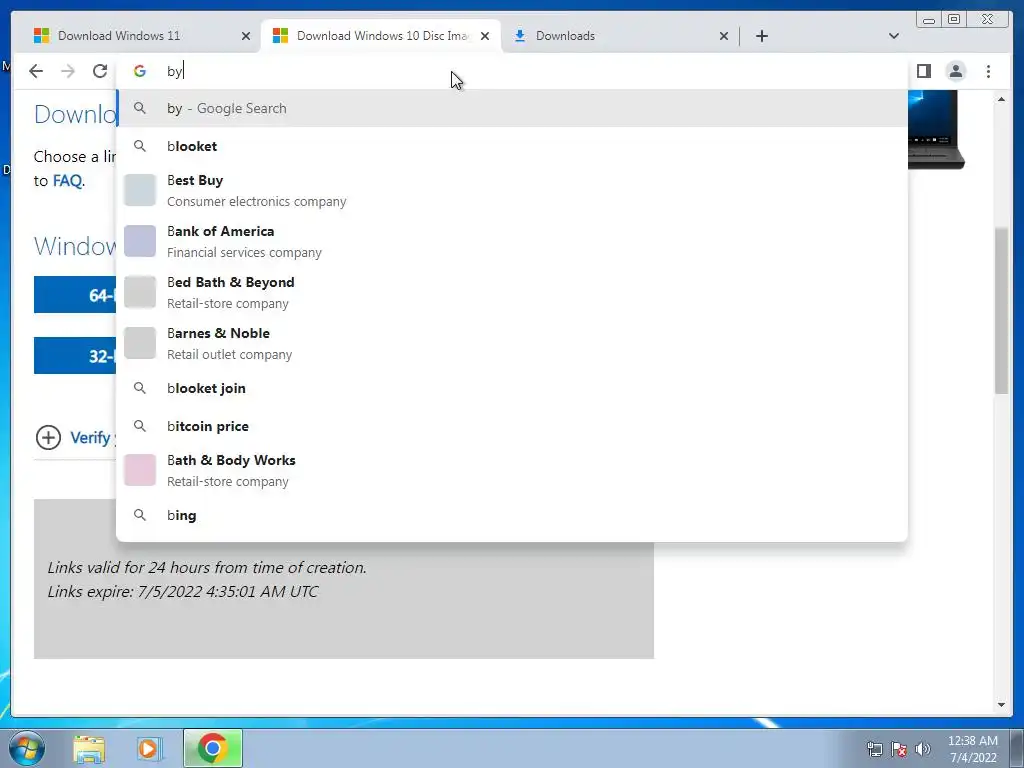Open a new tab with the plus button
Screen dimensions: 1024x768
point(761,36)
